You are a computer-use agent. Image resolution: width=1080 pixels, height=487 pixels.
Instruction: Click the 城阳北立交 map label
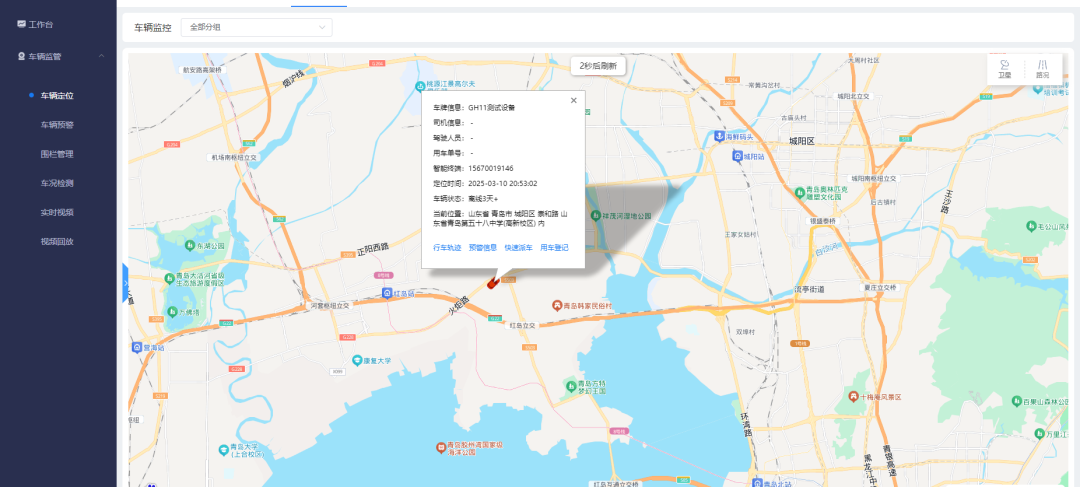[854, 97]
